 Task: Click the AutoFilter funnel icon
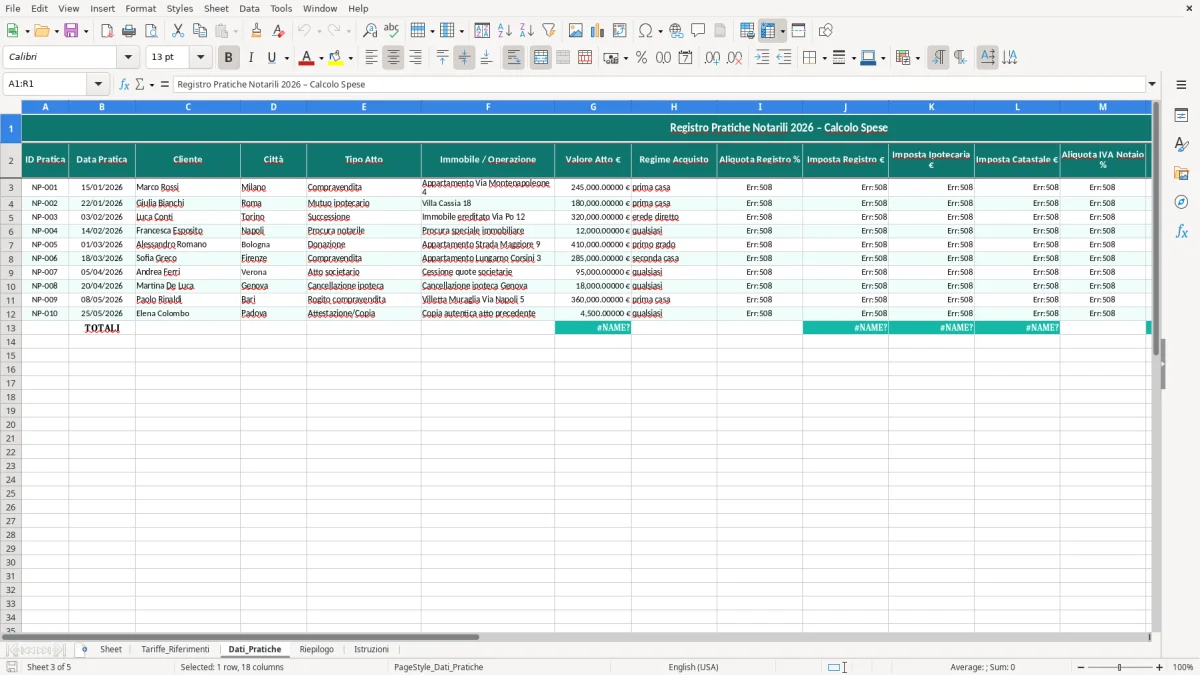[x=549, y=31]
